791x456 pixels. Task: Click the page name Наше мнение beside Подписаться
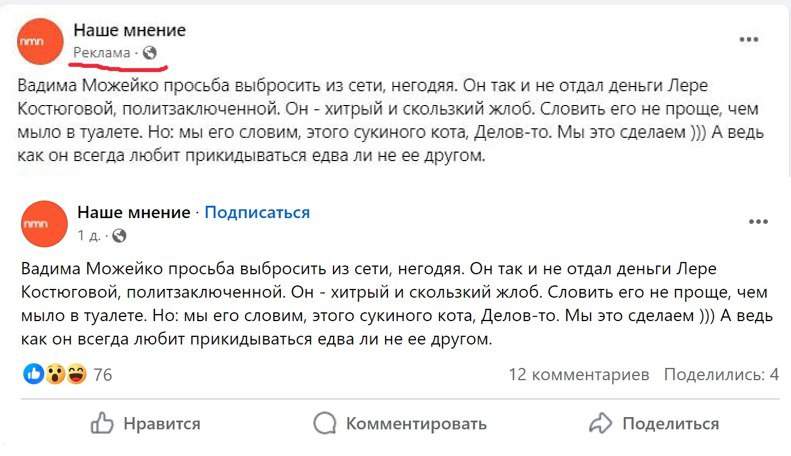point(133,212)
